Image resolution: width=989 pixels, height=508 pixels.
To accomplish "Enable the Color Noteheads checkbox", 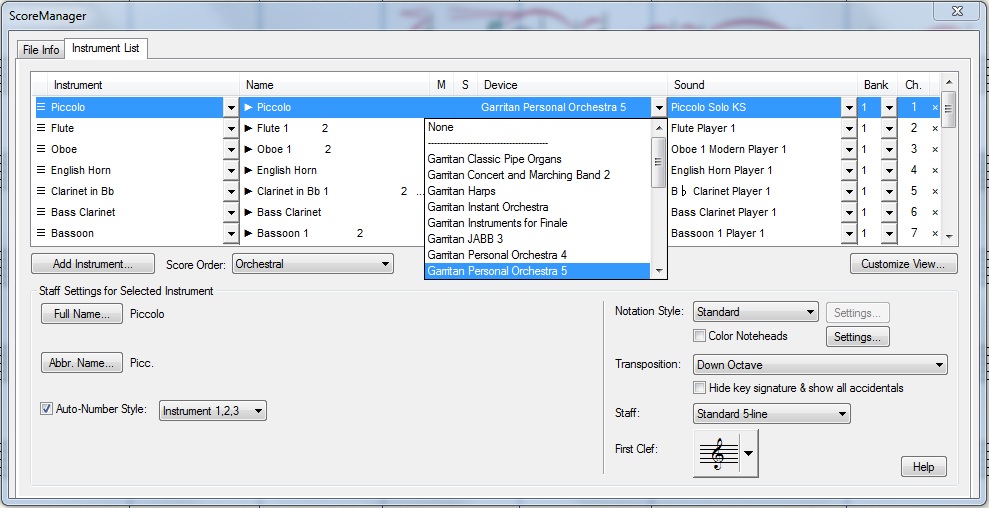I will pyautogui.click(x=700, y=336).
